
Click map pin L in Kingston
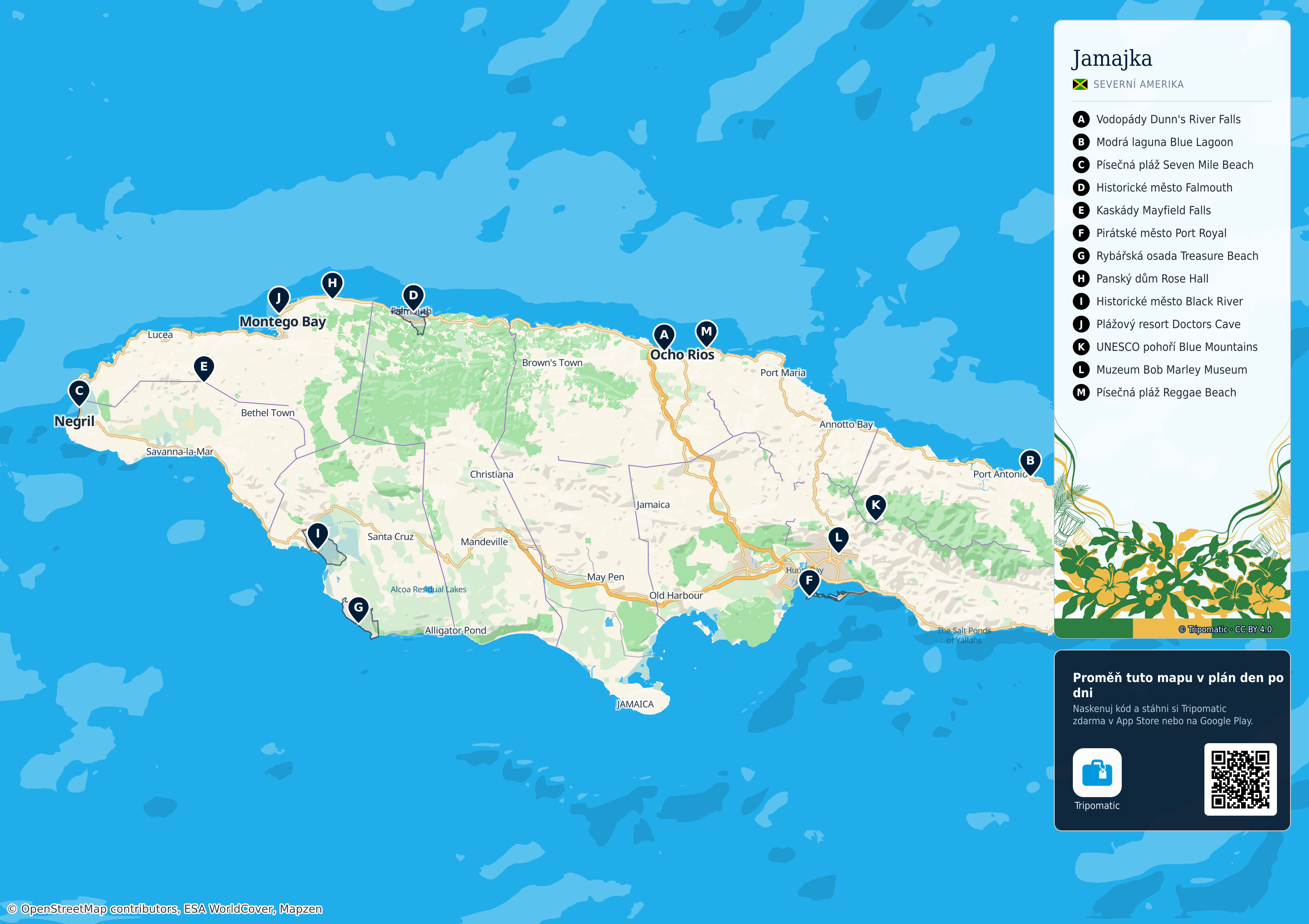pyautogui.click(x=838, y=538)
